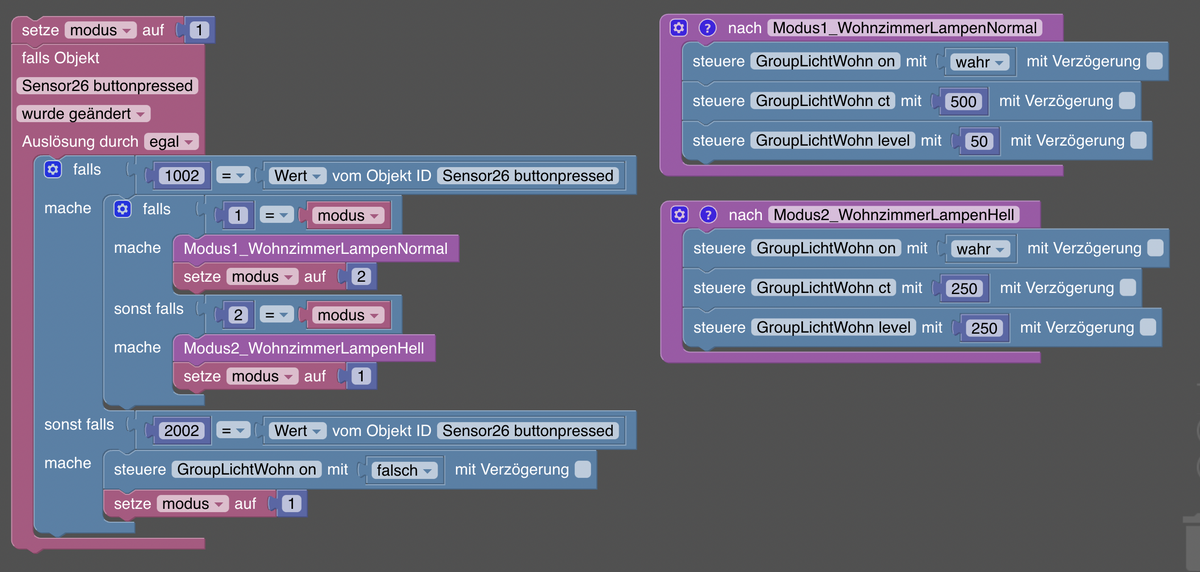Open gear icon on outer falls 1002 block

(x=53, y=170)
